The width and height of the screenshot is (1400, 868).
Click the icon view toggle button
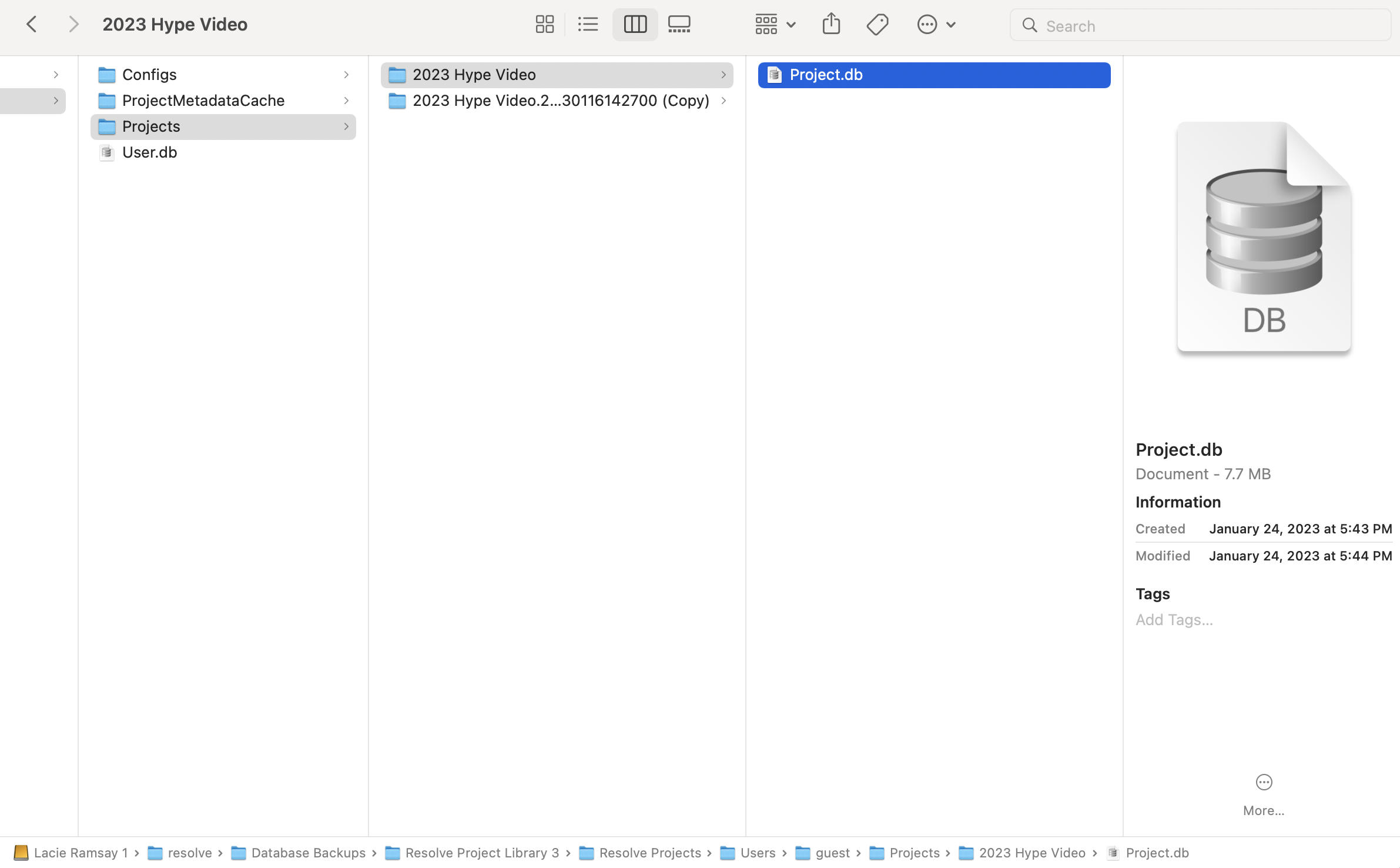point(545,24)
